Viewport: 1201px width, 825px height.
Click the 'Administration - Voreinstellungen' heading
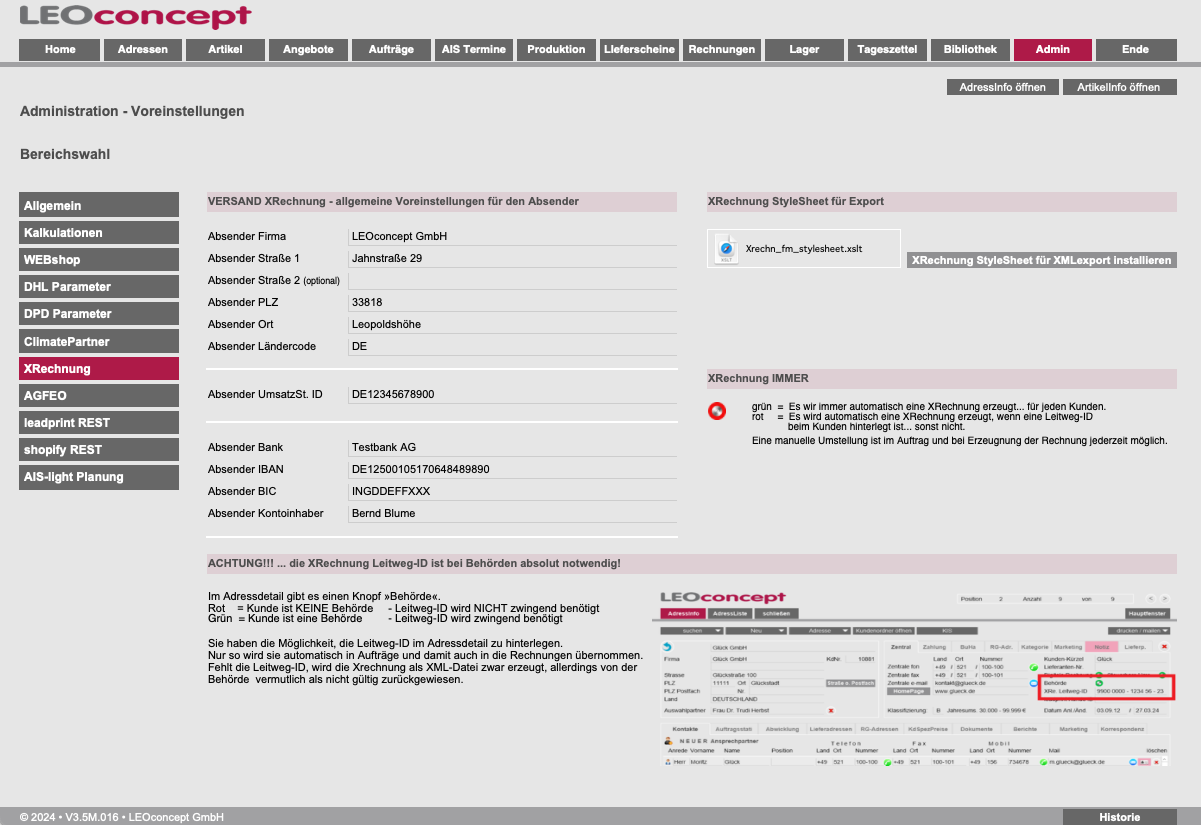pos(132,111)
